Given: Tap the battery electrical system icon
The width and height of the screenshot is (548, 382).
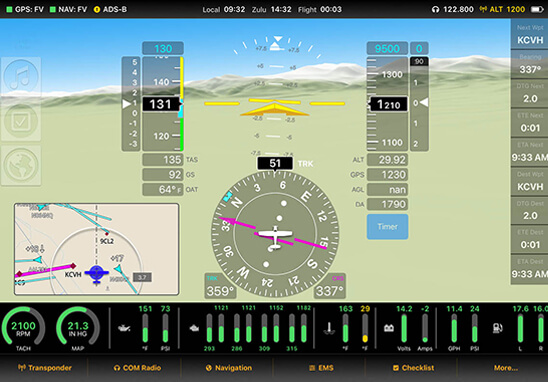Looking at the screenshot, I should (389, 328).
